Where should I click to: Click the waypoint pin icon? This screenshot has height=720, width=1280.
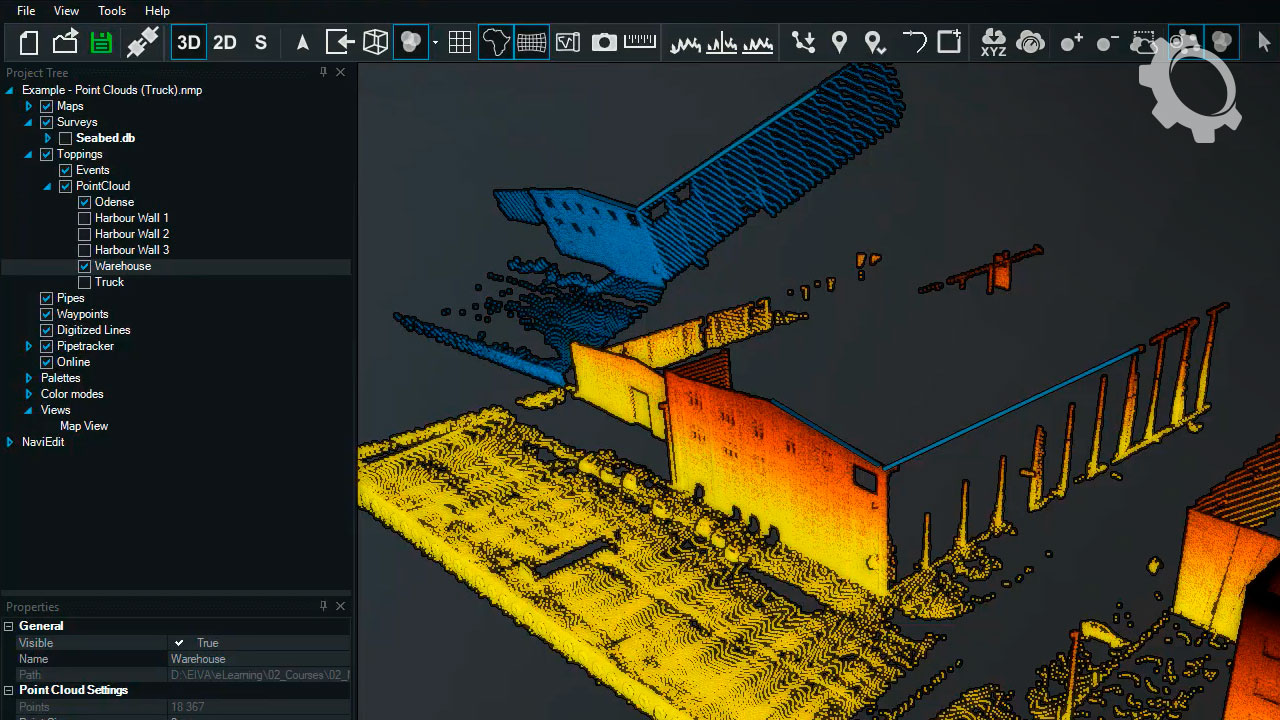[839, 42]
